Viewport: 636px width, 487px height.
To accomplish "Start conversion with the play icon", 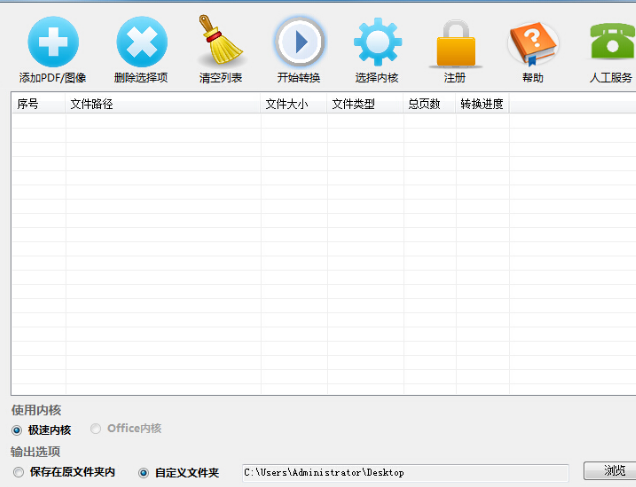I will [299, 41].
